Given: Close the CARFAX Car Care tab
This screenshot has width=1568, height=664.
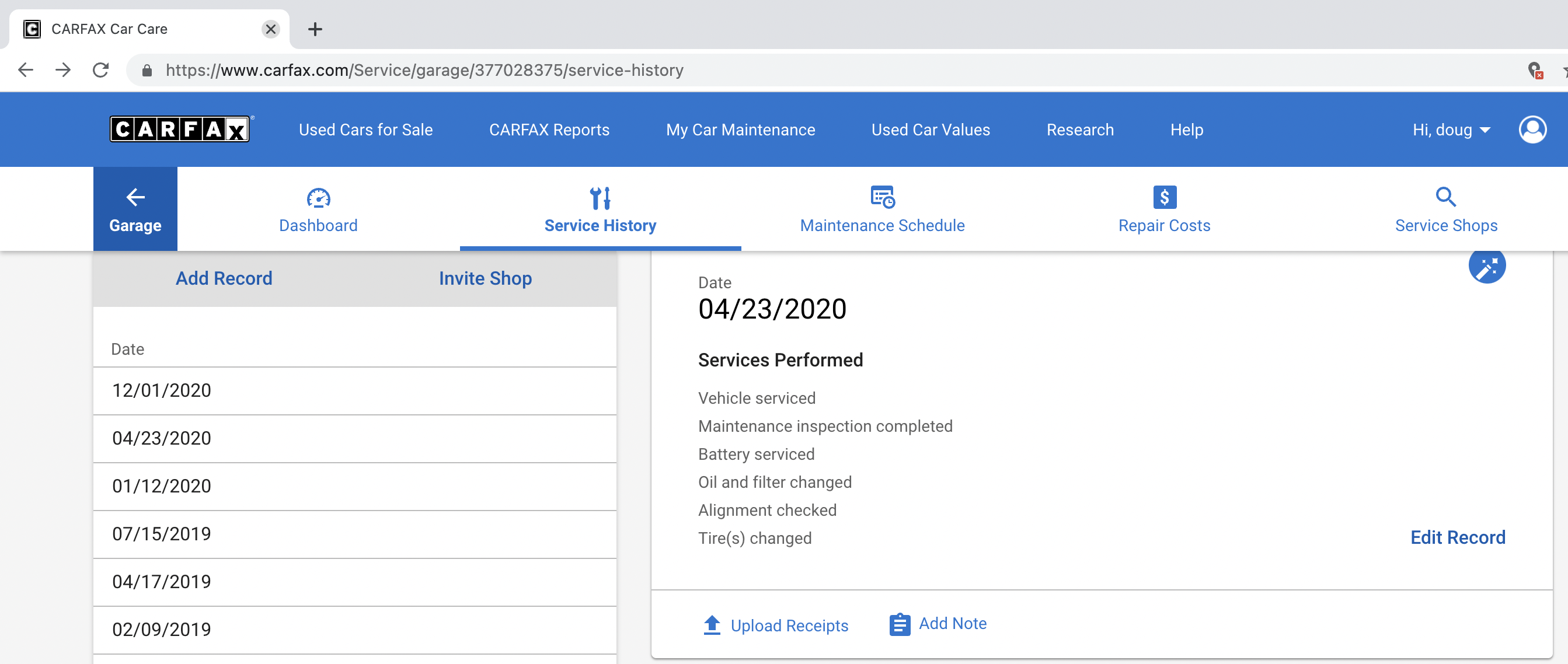Looking at the screenshot, I should click(x=271, y=29).
